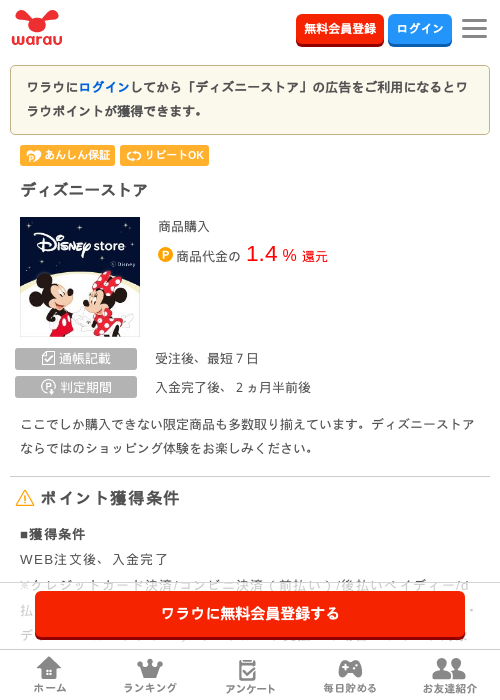Click the ワラウに無料会員登録する button
Screen dimensions: 500x700
click(250, 615)
